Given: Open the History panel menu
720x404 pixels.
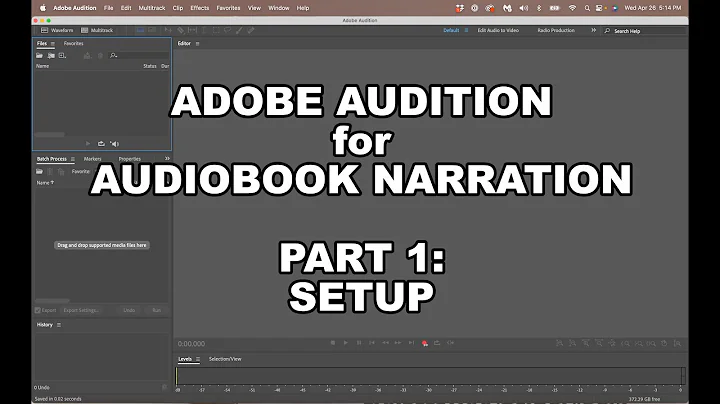Looking at the screenshot, I should pos(59,325).
